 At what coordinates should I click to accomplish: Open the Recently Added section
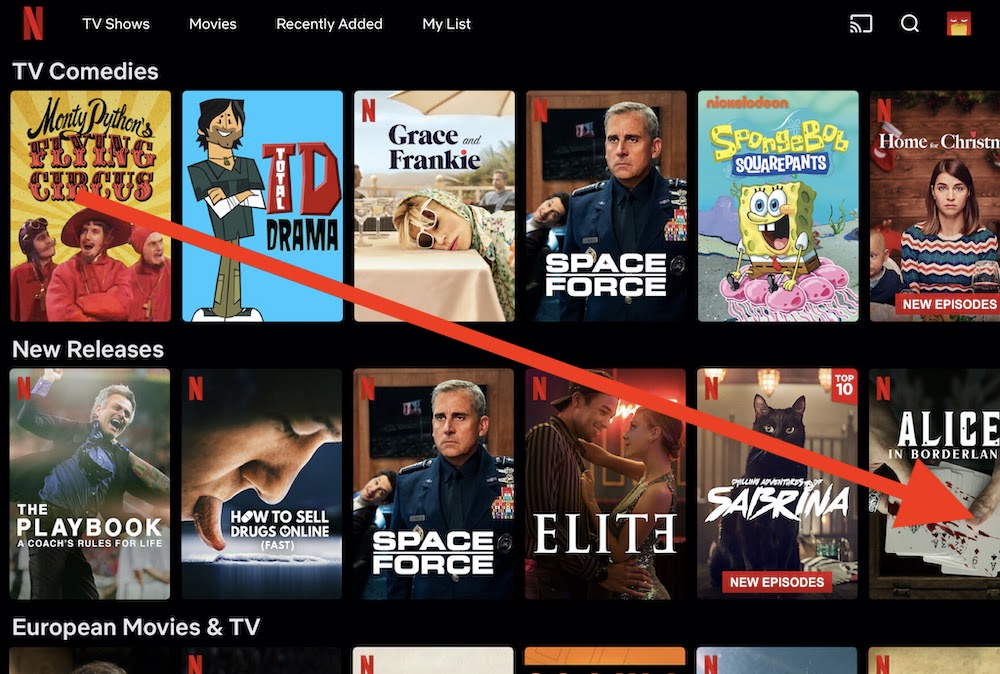point(329,24)
